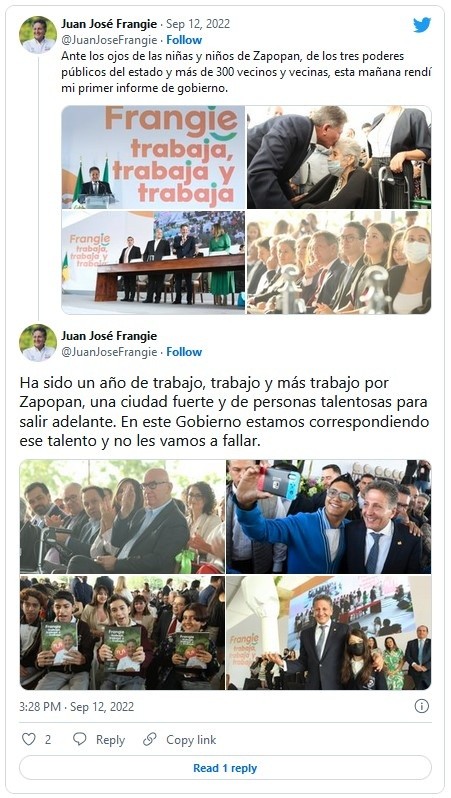
Task: Open the selfie photo with blue jacket student
Action: pyautogui.click(x=328, y=517)
